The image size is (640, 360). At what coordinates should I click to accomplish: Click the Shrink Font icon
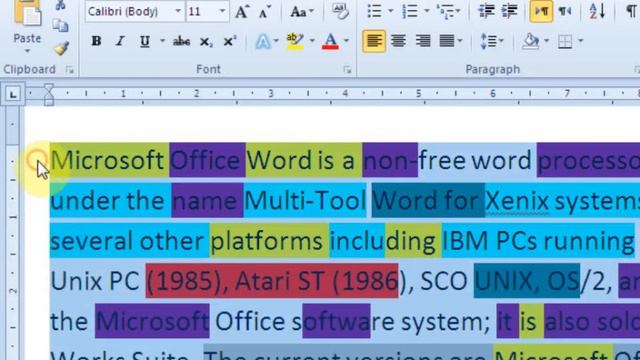[264, 12]
